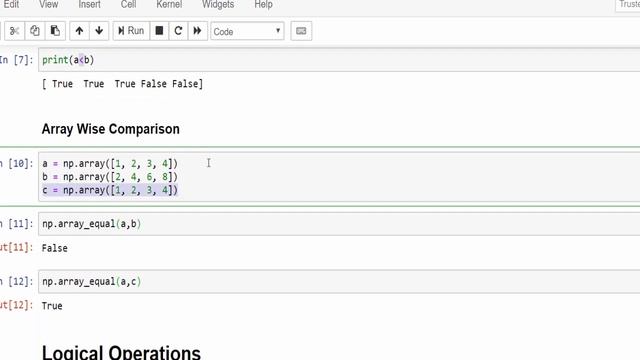Paste cells below icon
The height and width of the screenshot is (360, 640).
click(x=55, y=31)
